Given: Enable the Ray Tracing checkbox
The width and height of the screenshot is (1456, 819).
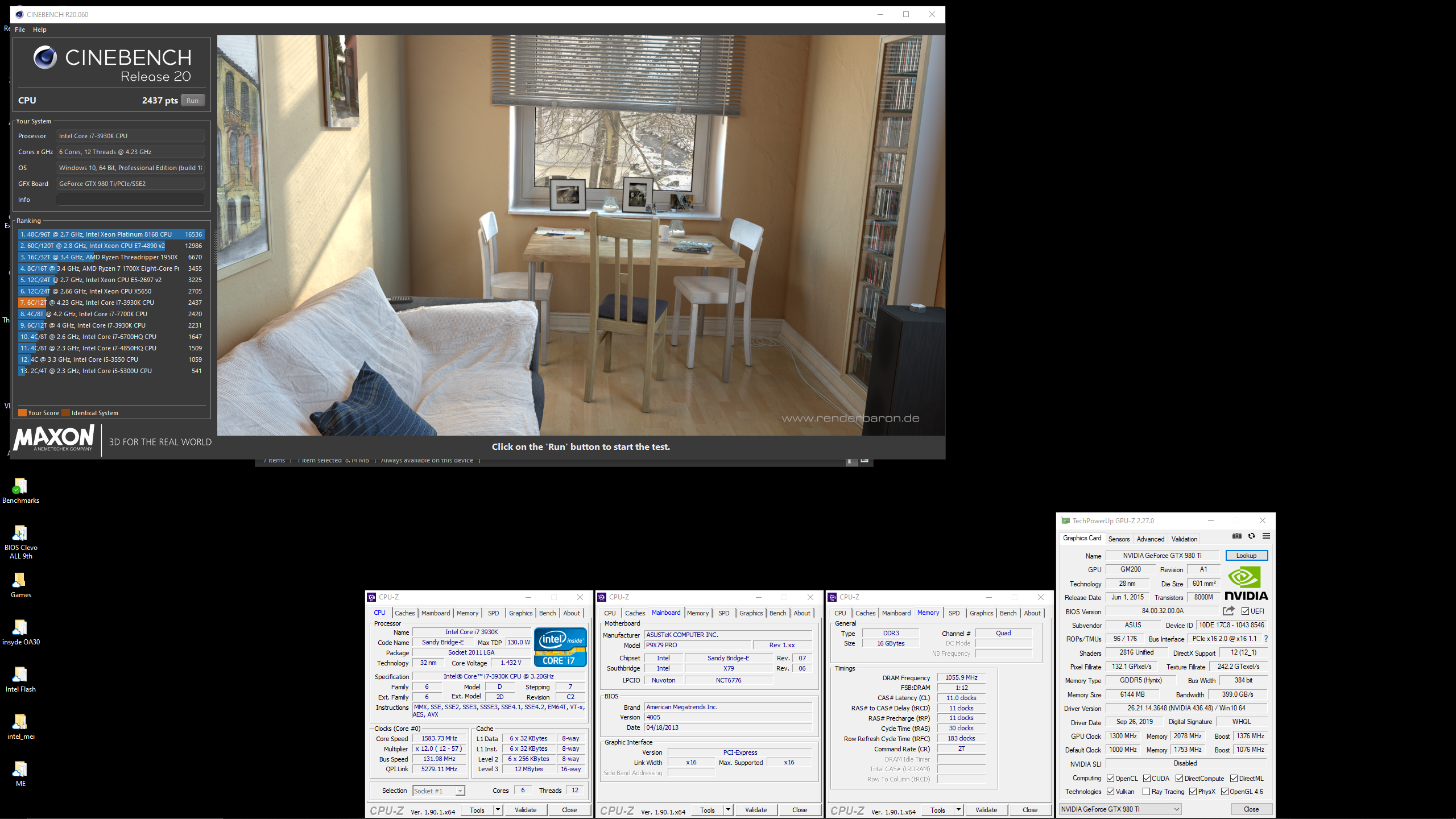Looking at the screenshot, I should click(x=1146, y=791).
